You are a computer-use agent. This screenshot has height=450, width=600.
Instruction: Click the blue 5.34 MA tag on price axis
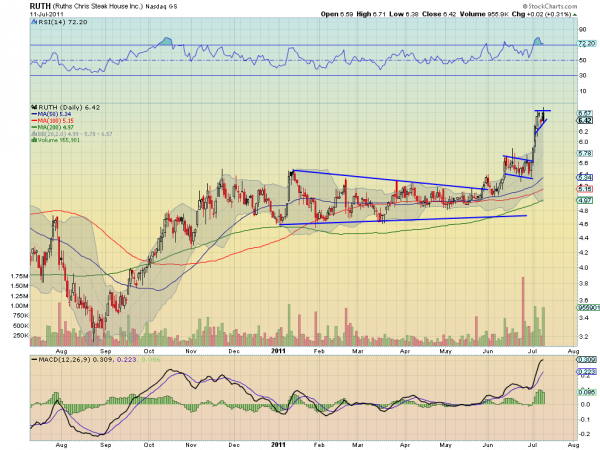(x=585, y=178)
